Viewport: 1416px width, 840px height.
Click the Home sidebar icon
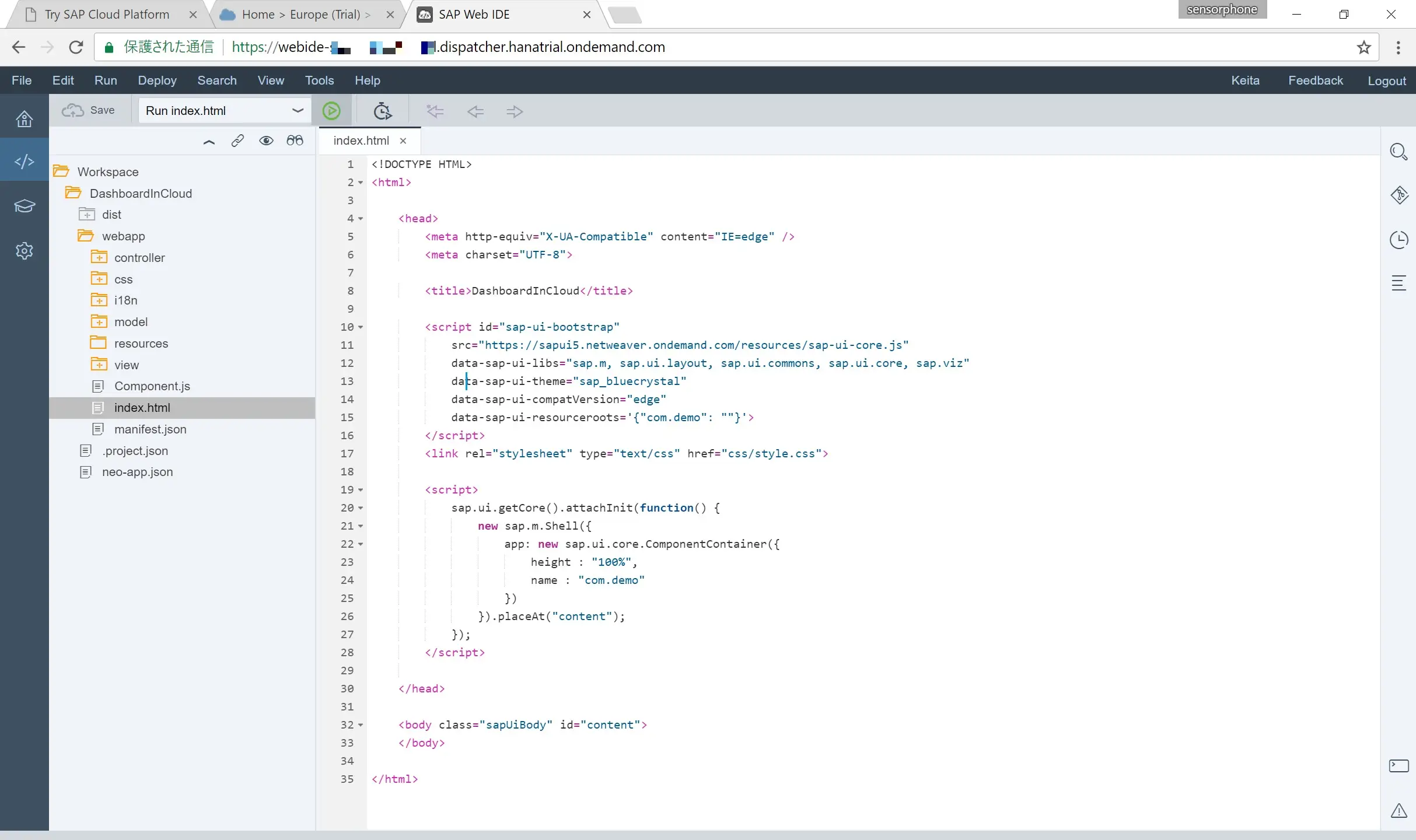click(x=24, y=118)
